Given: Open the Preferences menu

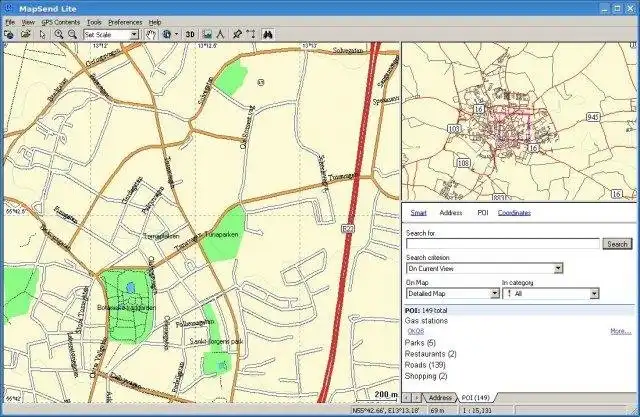Looking at the screenshot, I should (x=125, y=22).
